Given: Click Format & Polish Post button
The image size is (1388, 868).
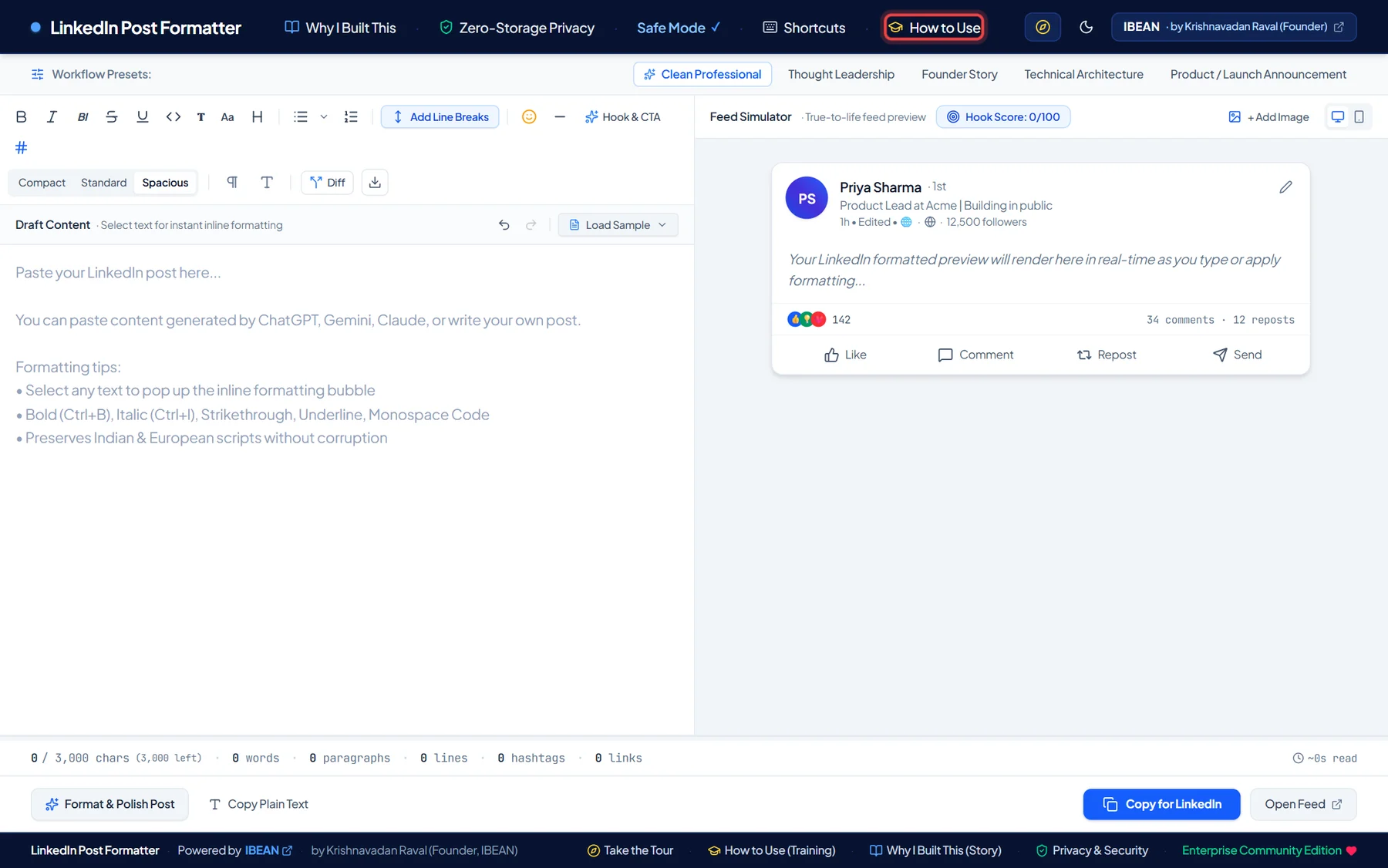Looking at the screenshot, I should tap(109, 804).
